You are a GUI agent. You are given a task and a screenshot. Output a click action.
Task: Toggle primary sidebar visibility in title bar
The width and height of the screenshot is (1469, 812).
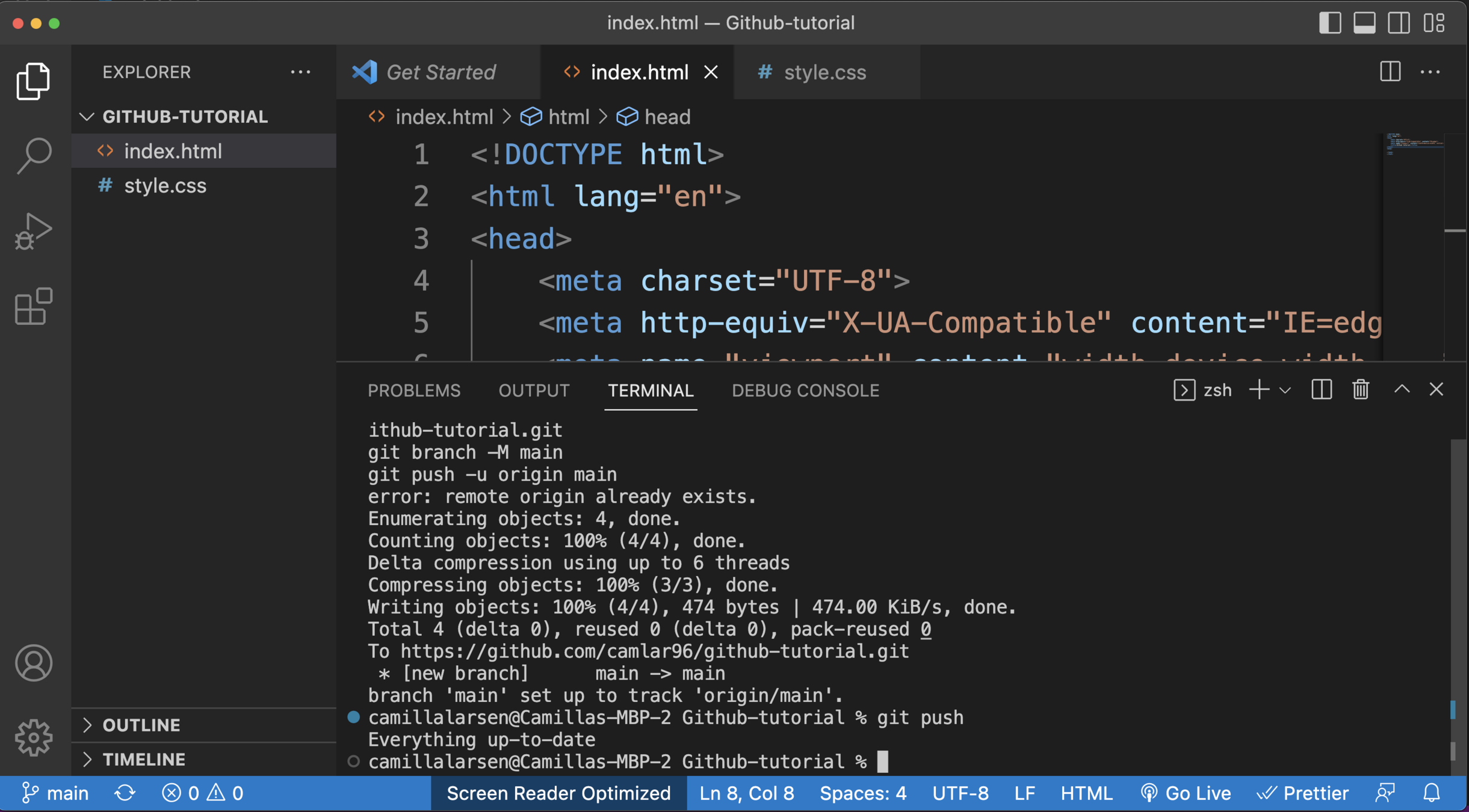pyautogui.click(x=1330, y=23)
